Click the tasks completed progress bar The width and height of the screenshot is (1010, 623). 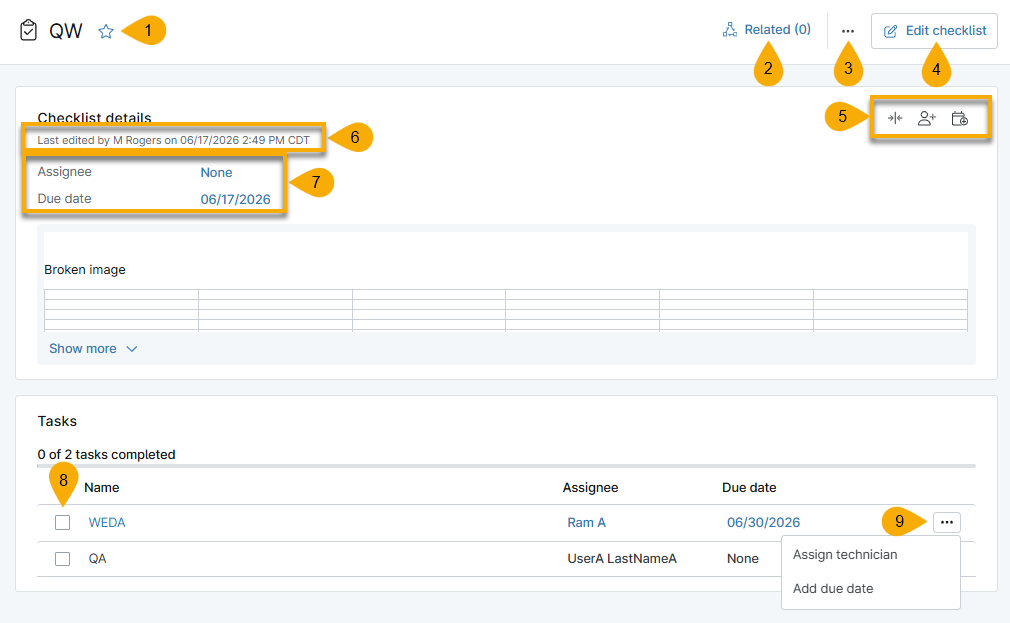click(506, 466)
